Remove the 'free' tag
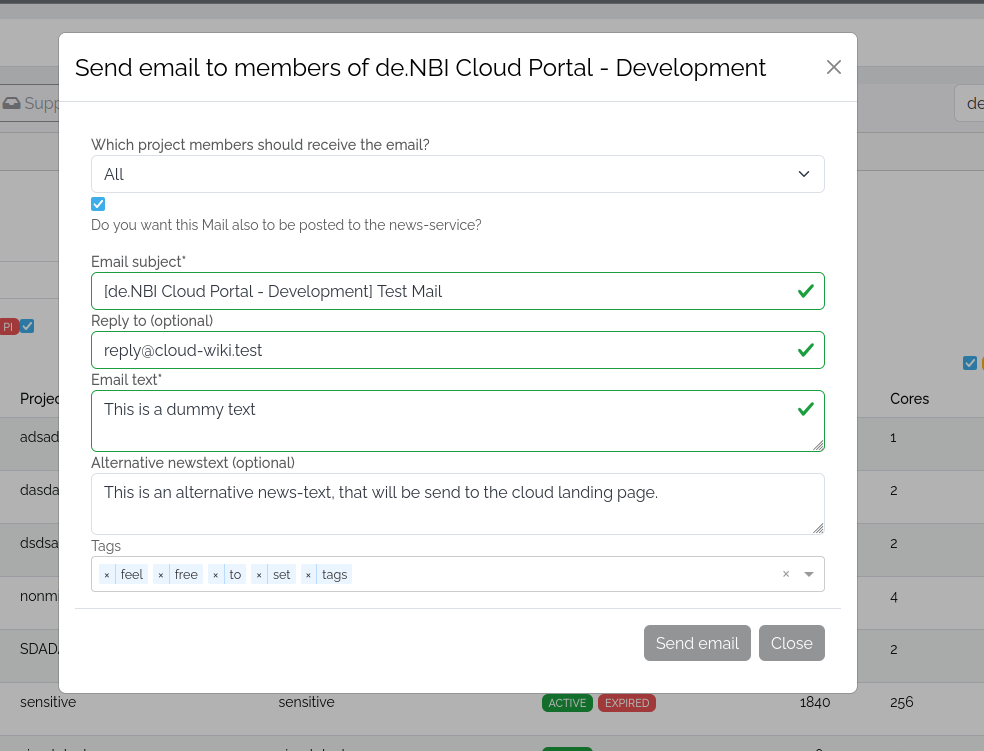 (x=161, y=575)
